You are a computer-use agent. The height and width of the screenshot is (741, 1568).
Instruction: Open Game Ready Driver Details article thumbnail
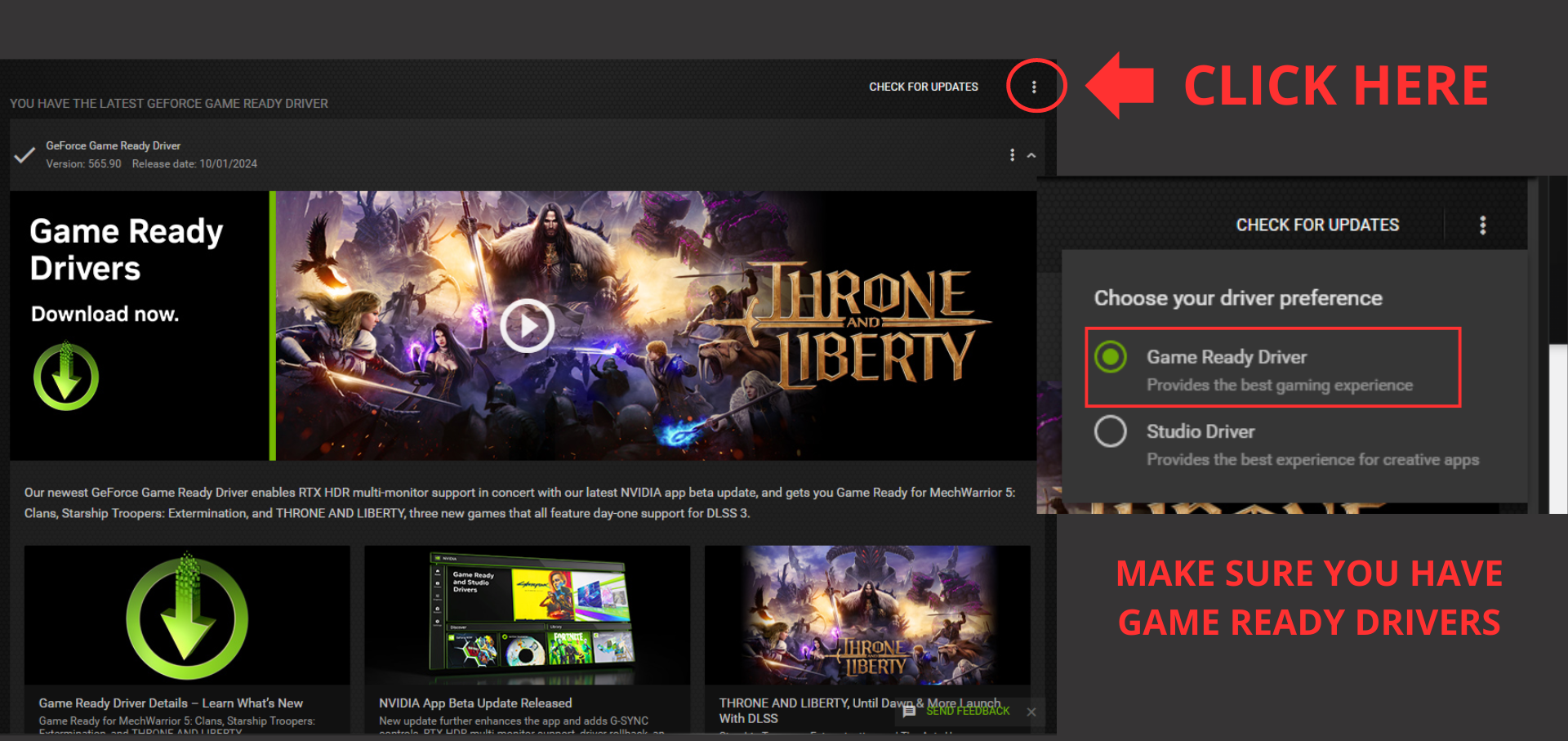point(187,616)
